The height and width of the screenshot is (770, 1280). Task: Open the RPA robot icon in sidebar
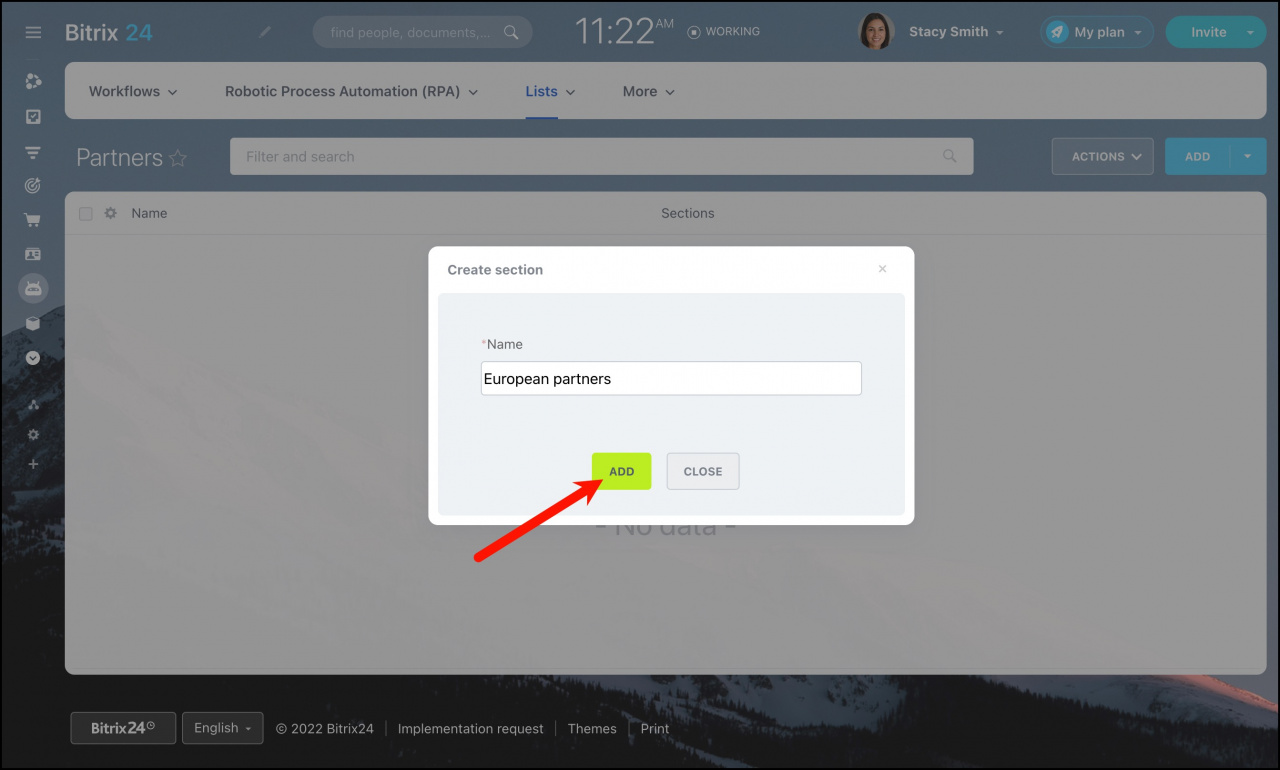point(33,288)
